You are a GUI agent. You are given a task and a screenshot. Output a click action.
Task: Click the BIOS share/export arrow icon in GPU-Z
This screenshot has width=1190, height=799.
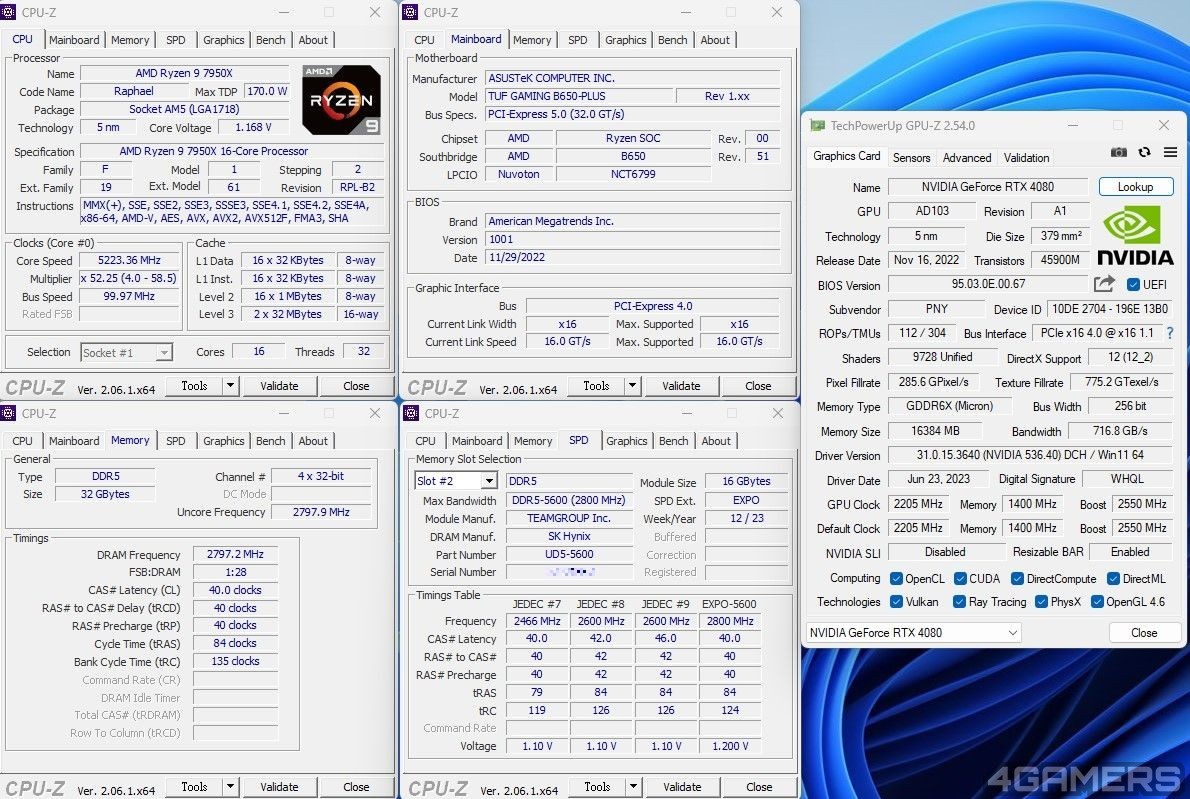(x=1104, y=284)
